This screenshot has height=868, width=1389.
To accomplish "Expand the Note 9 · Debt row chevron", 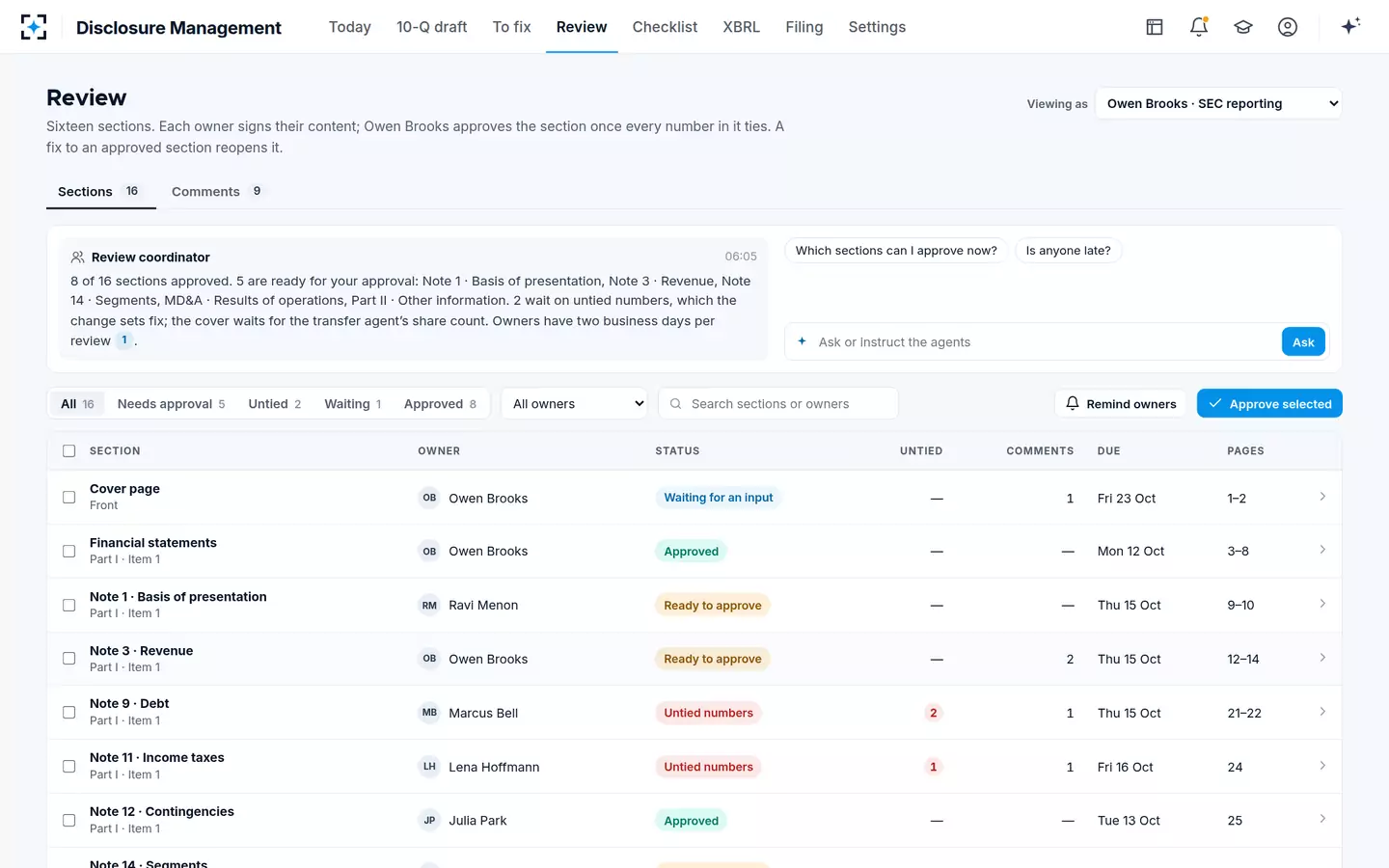I will pos(1322,712).
